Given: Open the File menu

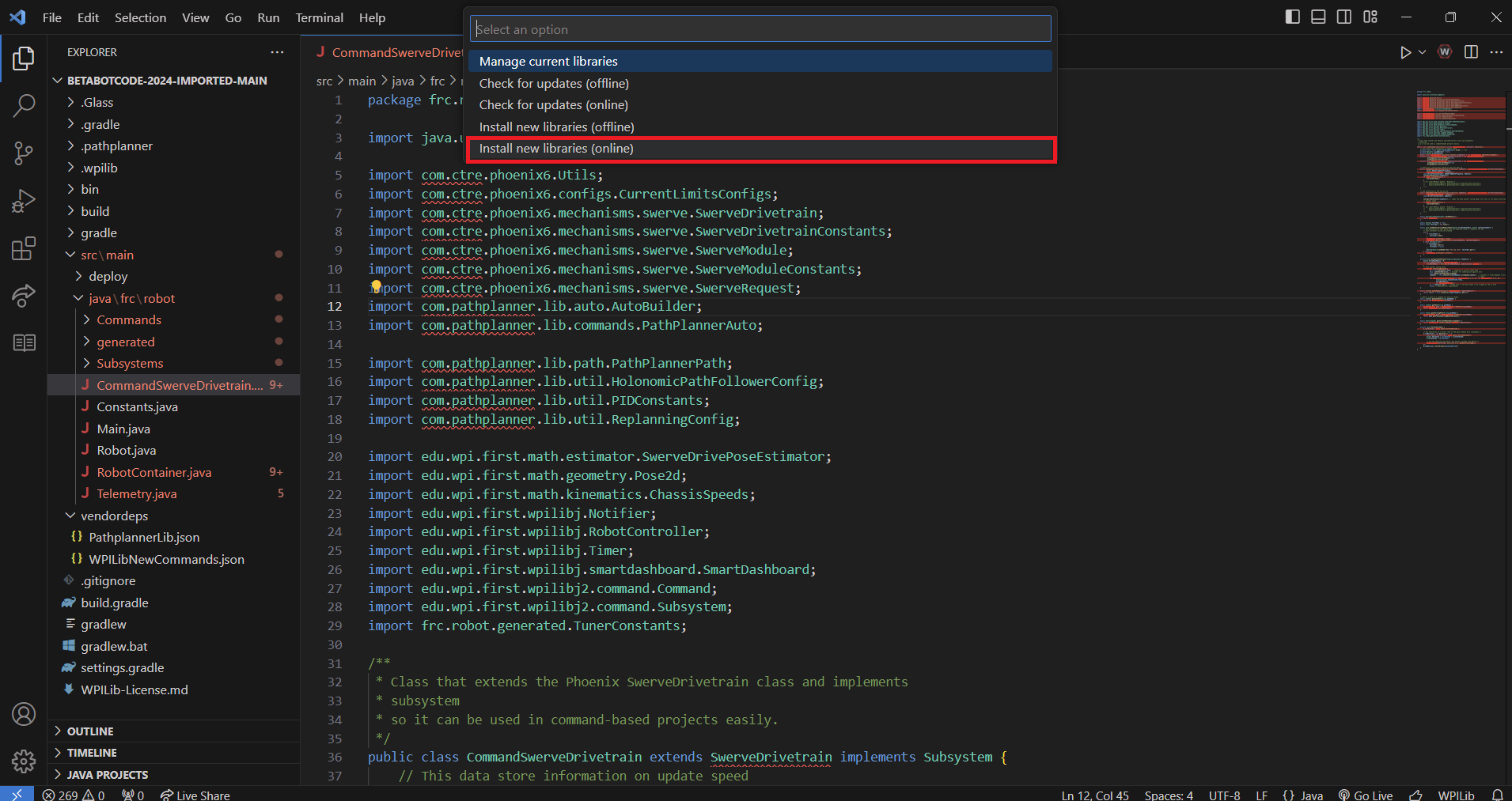Looking at the screenshot, I should tap(52, 17).
